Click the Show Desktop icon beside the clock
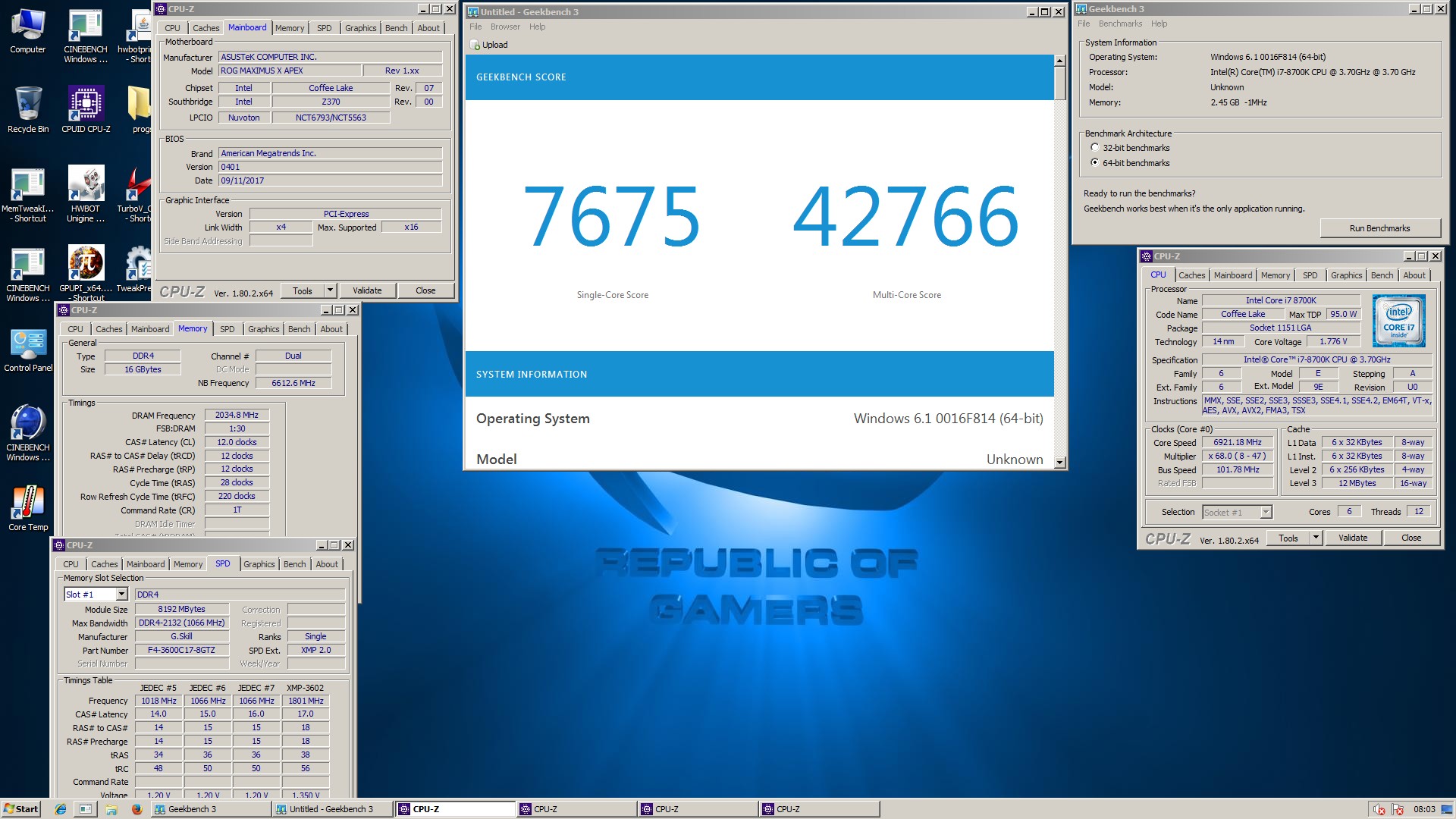The width and height of the screenshot is (1456, 819). tap(1448, 809)
